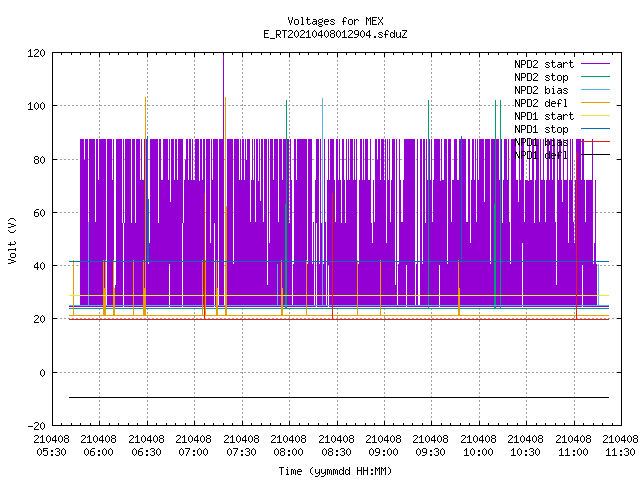Click the light blue NPD2 bias legend line sample

tap(595, 89)
